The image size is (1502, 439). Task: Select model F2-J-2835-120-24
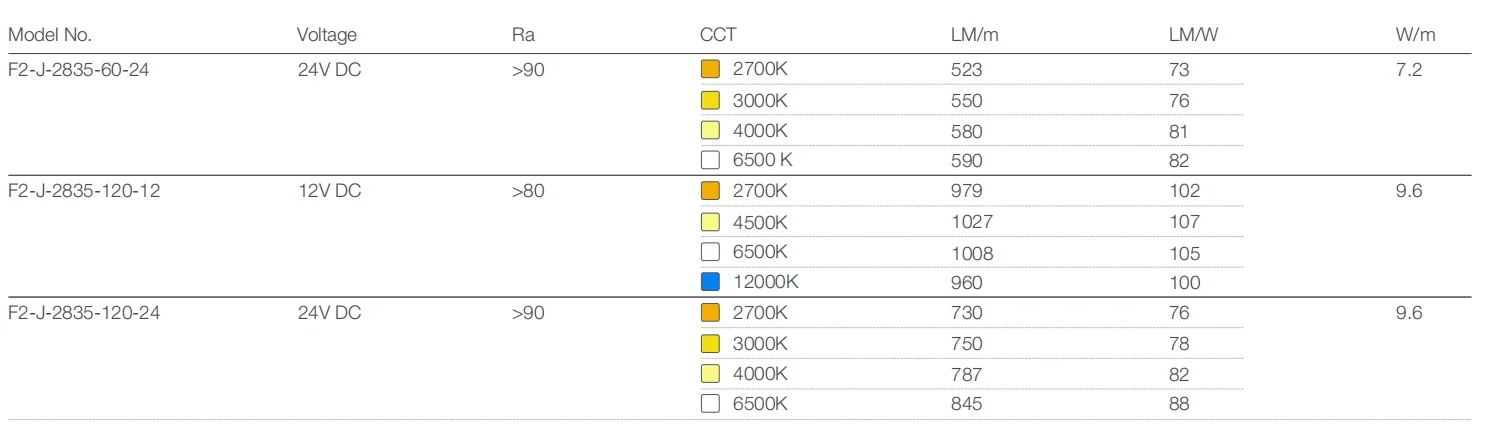click(x=83, y=313)
